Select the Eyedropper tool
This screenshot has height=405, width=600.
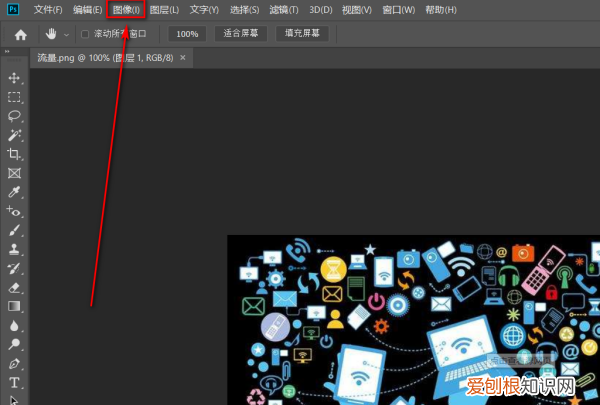point(14,192)
